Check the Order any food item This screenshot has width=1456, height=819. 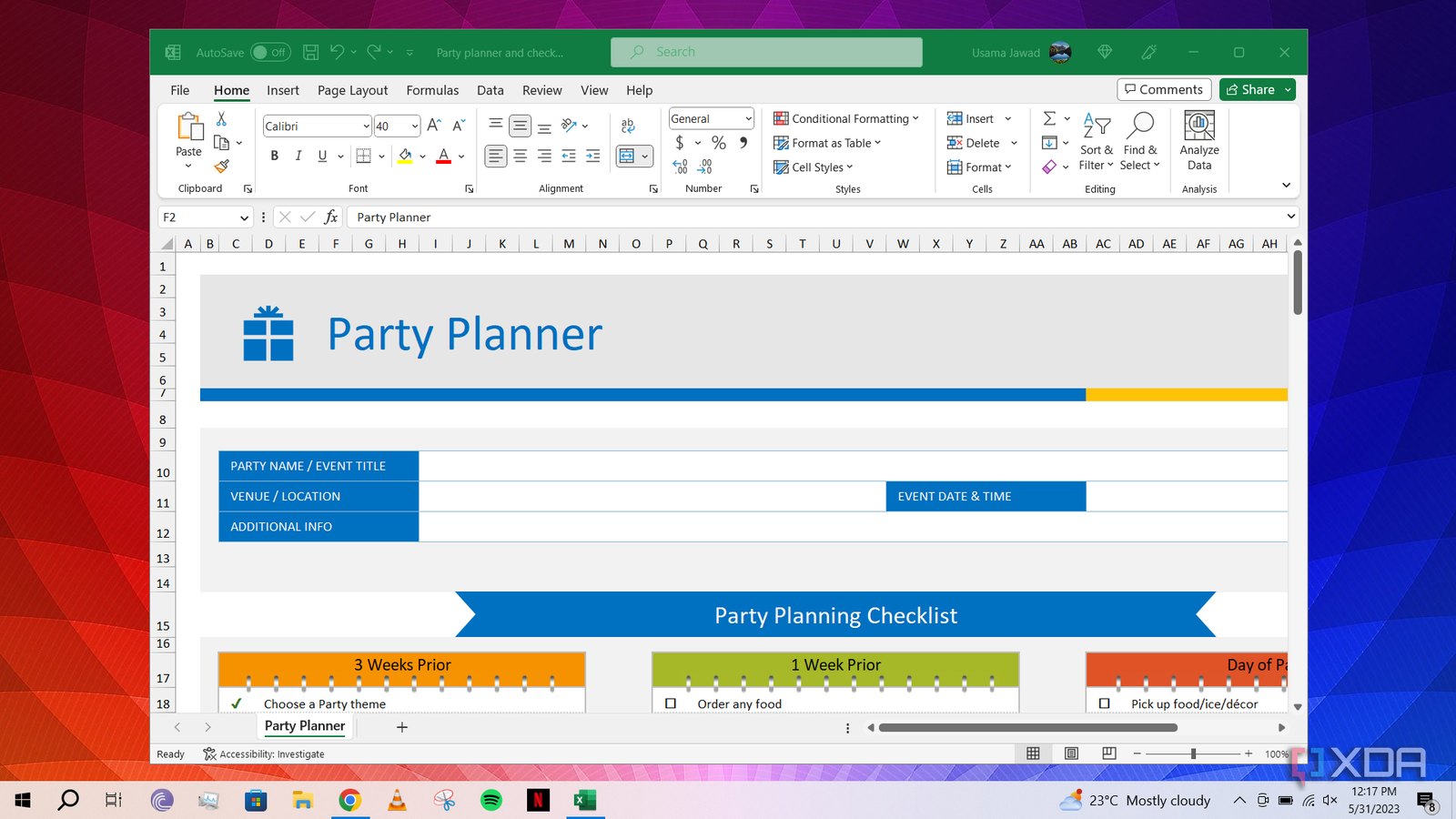(x=671, y=703)
